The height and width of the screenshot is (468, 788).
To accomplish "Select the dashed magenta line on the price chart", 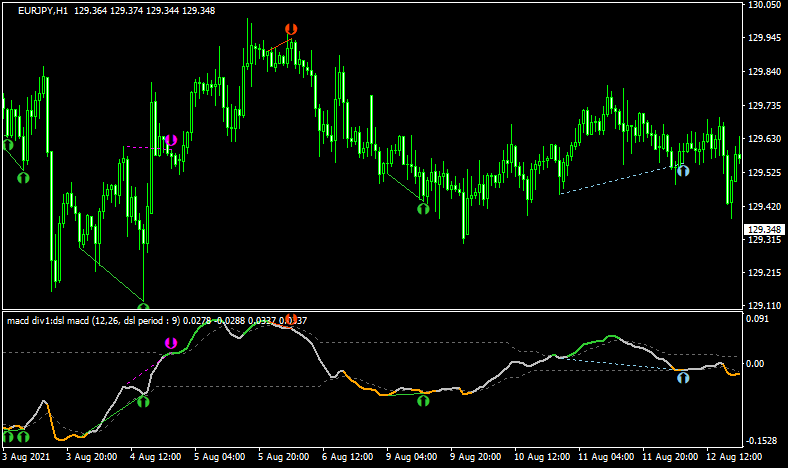I will click(x=147, y=147).
